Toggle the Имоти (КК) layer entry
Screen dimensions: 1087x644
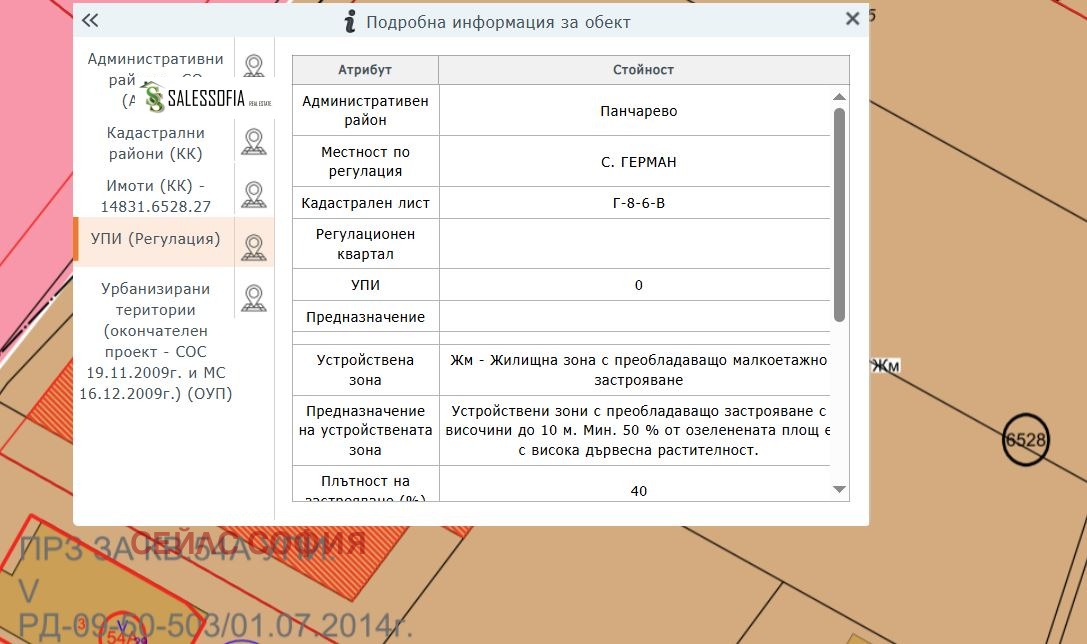[153, 196]
